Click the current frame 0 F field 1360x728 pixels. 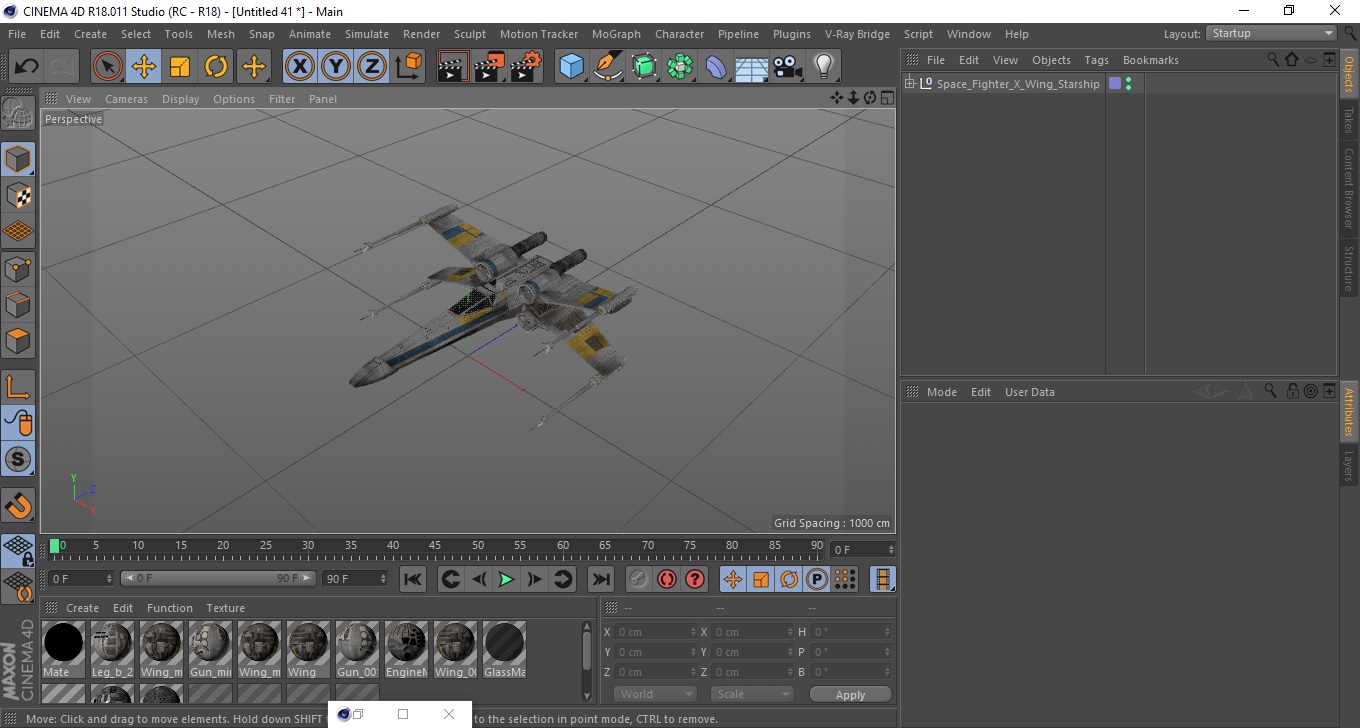[x=863, y=549]
